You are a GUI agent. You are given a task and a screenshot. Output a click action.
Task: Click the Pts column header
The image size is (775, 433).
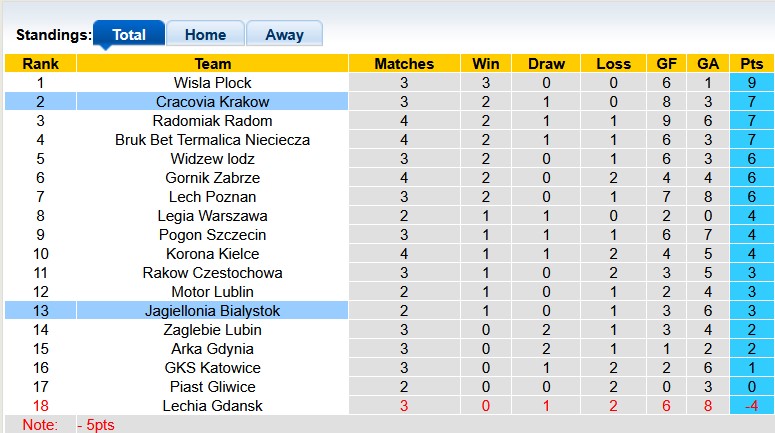pos(751,64)
